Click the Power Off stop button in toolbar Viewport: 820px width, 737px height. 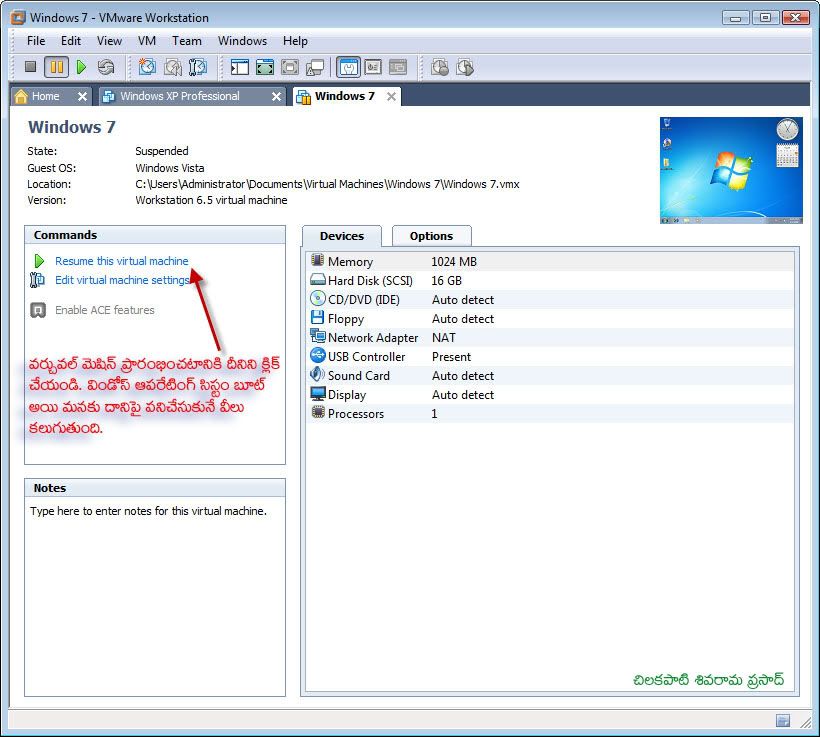click(30, 67)
